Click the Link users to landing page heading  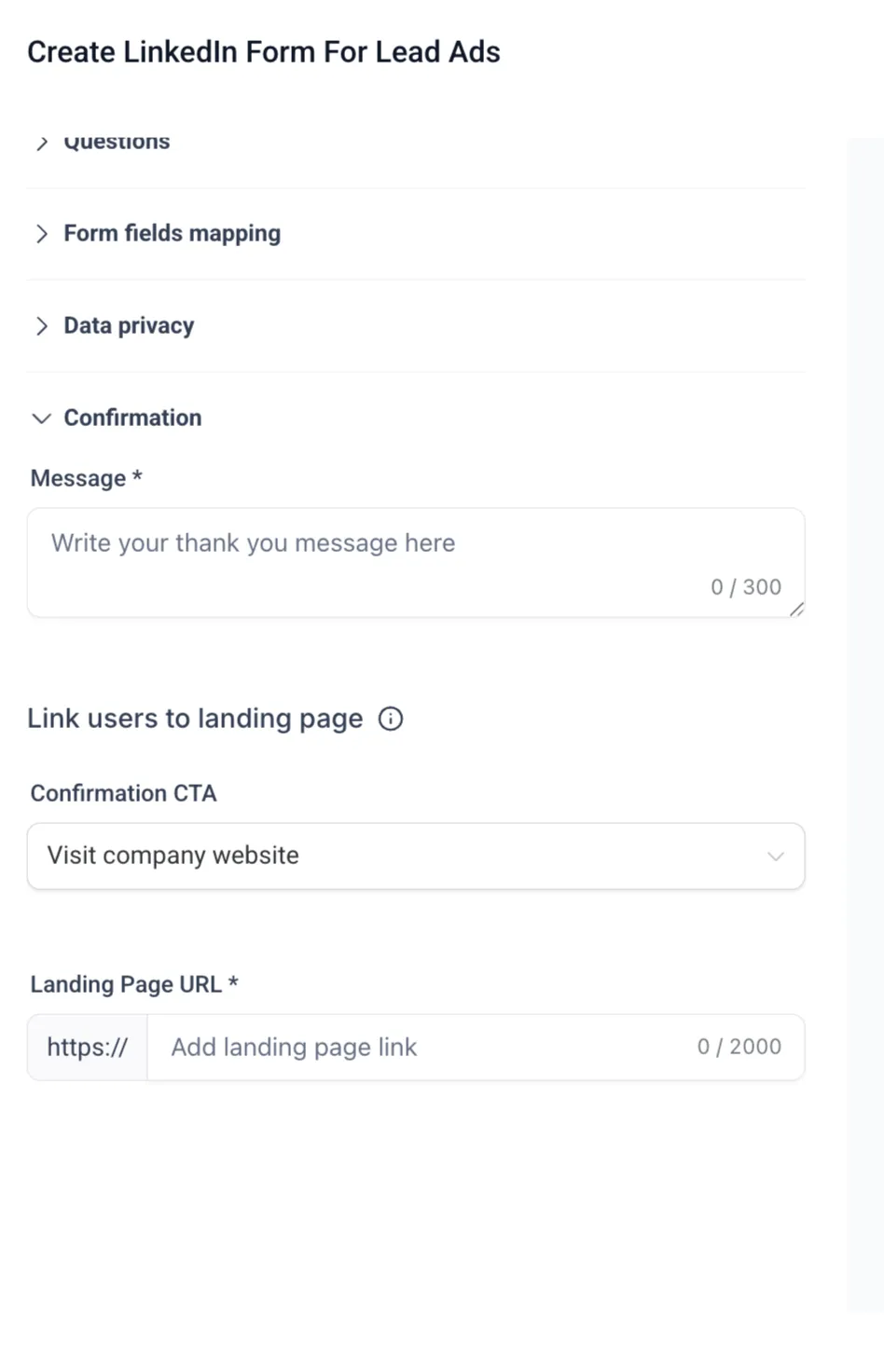pos(195,719)
